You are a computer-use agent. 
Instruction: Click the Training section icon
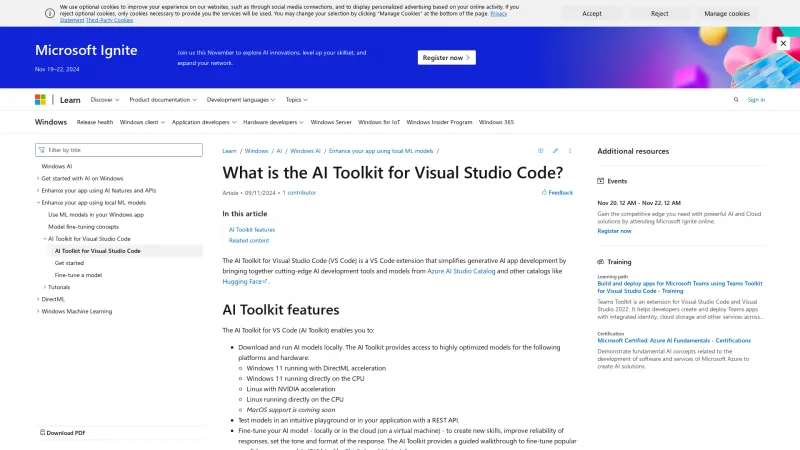[x=601, y=262]
